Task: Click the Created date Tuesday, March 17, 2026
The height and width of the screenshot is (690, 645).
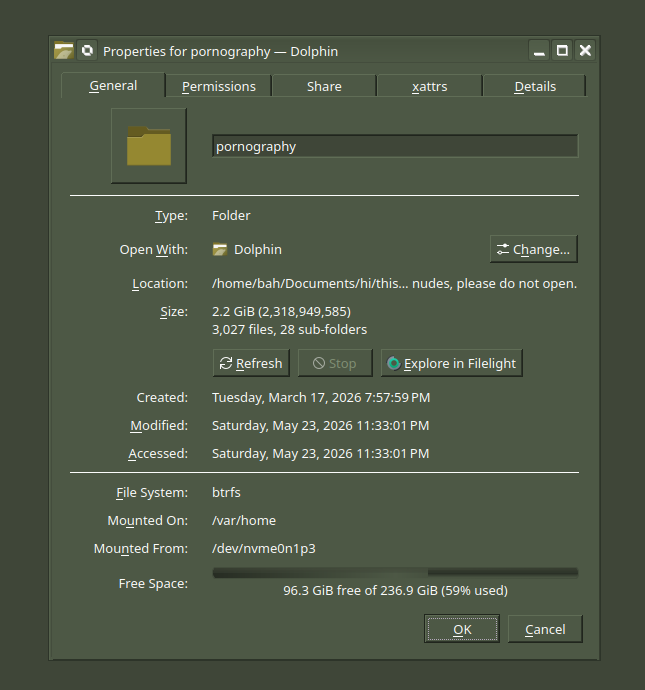Action: (x=321, y=397)
